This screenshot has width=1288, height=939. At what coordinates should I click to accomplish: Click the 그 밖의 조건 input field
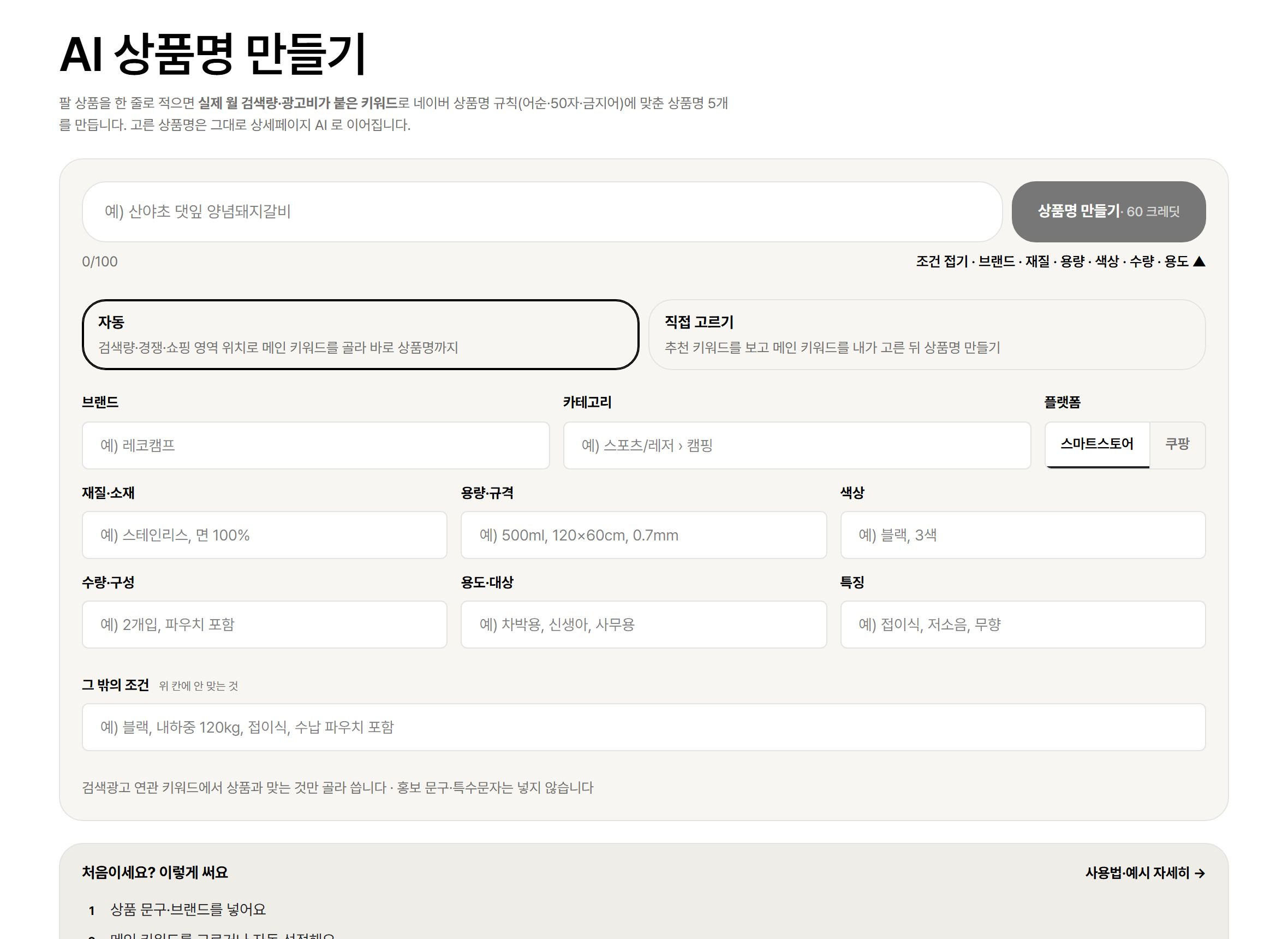click(643, 727)
